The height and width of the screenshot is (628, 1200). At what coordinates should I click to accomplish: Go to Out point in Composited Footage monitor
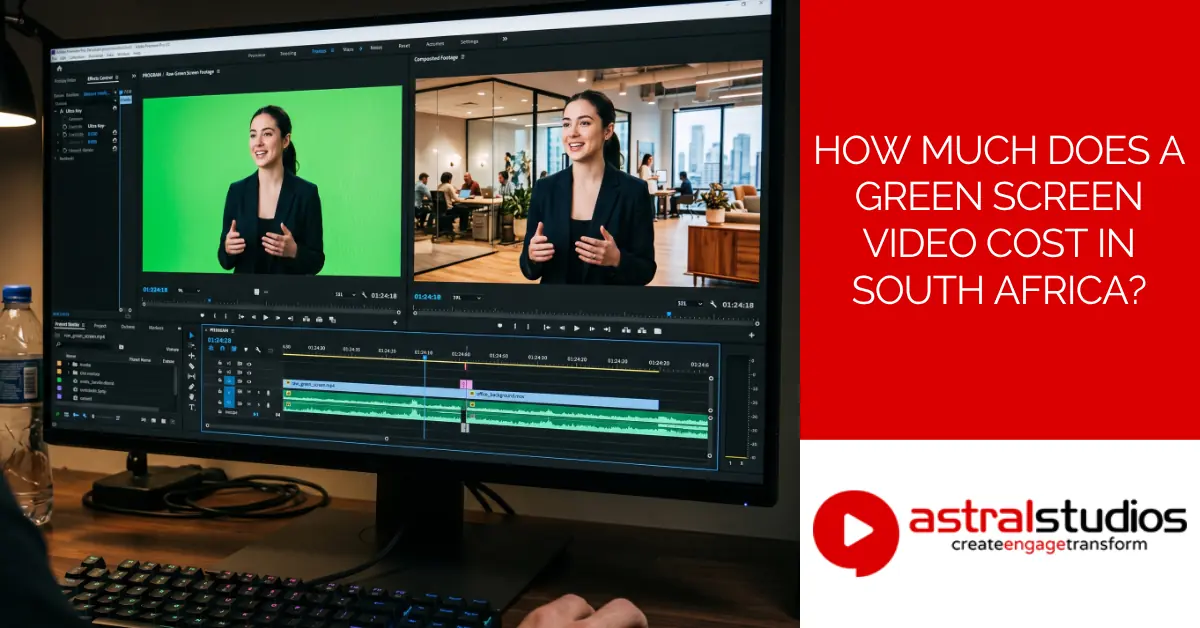point(607,329)
